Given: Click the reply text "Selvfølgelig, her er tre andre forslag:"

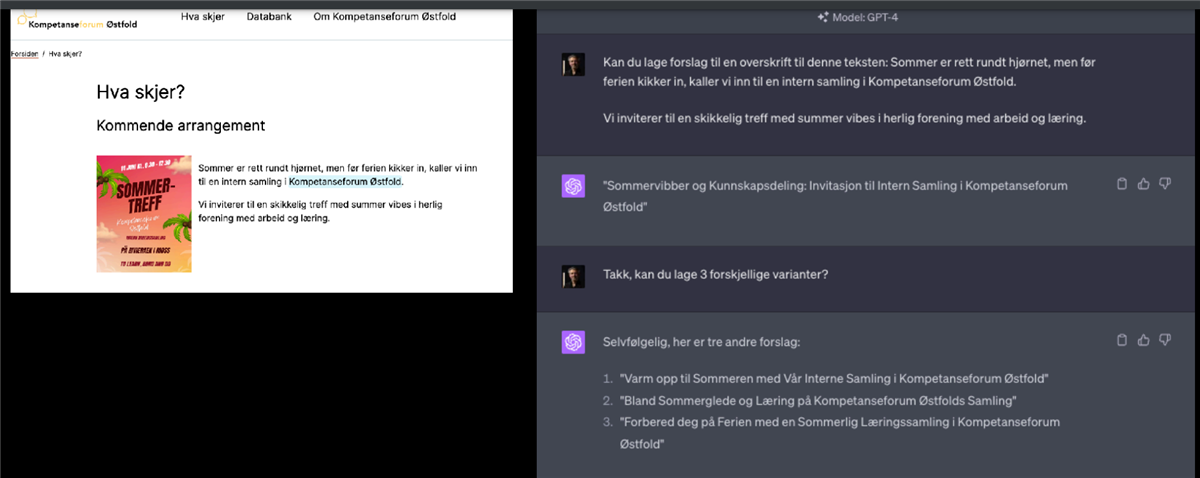Looking at the screenshot, I should (x=701, y=342).
